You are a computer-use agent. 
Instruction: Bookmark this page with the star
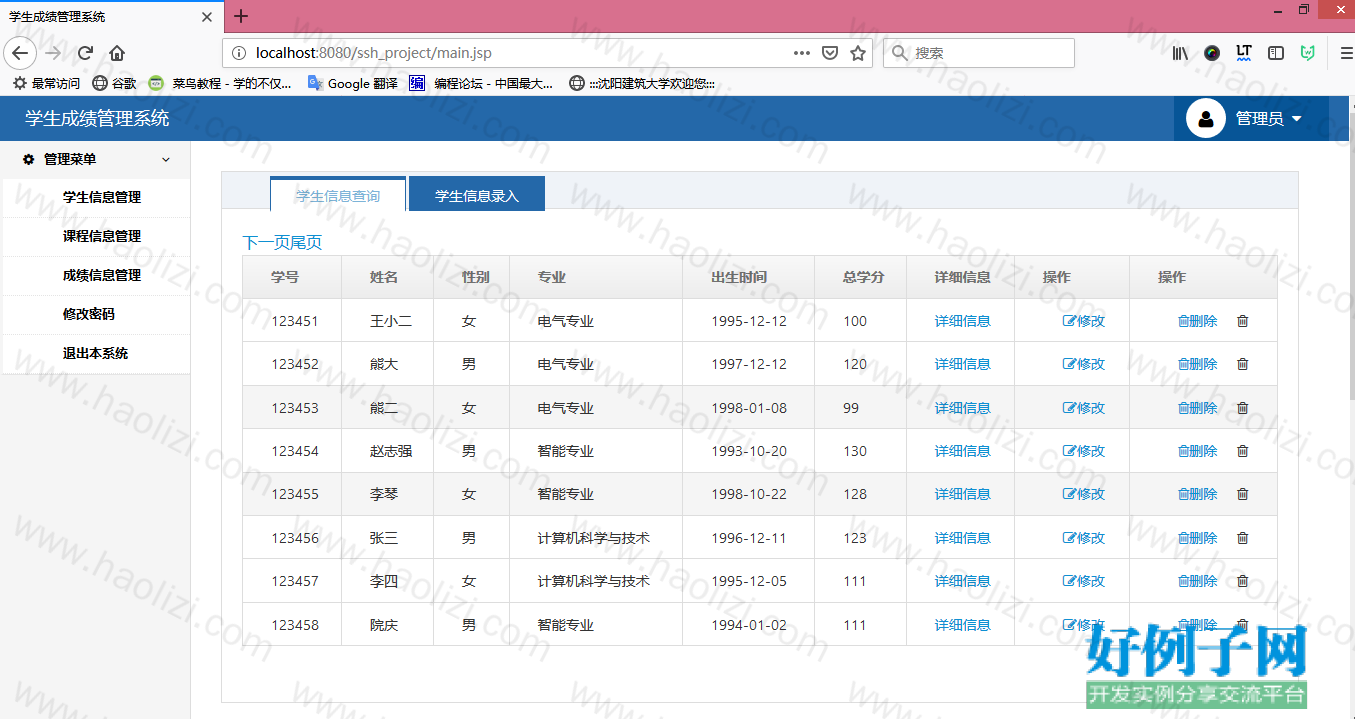click(857, 53)
